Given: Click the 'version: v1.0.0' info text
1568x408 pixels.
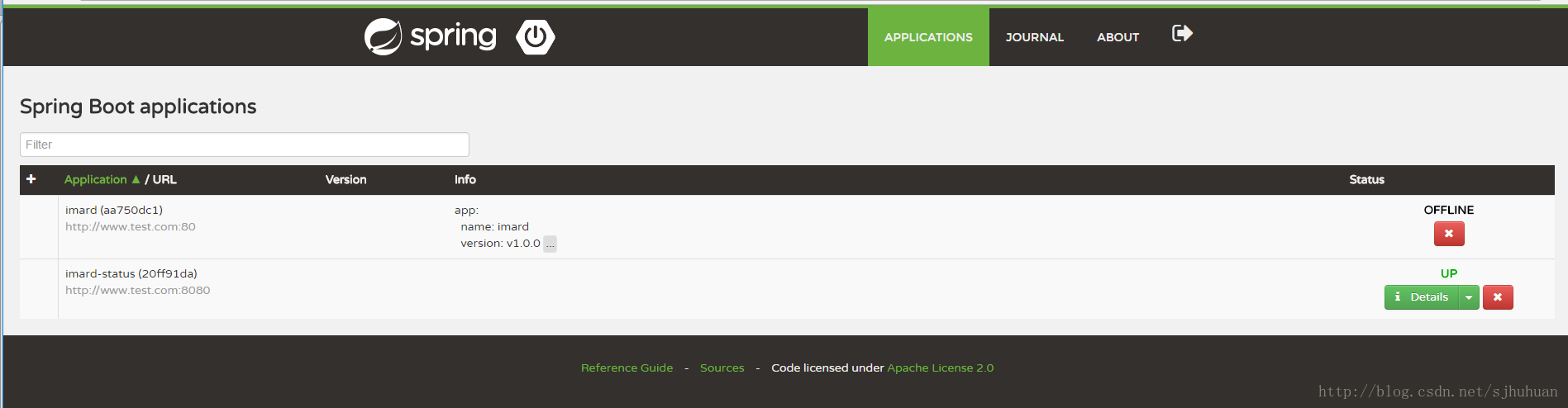Looking at the screenshot, I should [500, 243].
